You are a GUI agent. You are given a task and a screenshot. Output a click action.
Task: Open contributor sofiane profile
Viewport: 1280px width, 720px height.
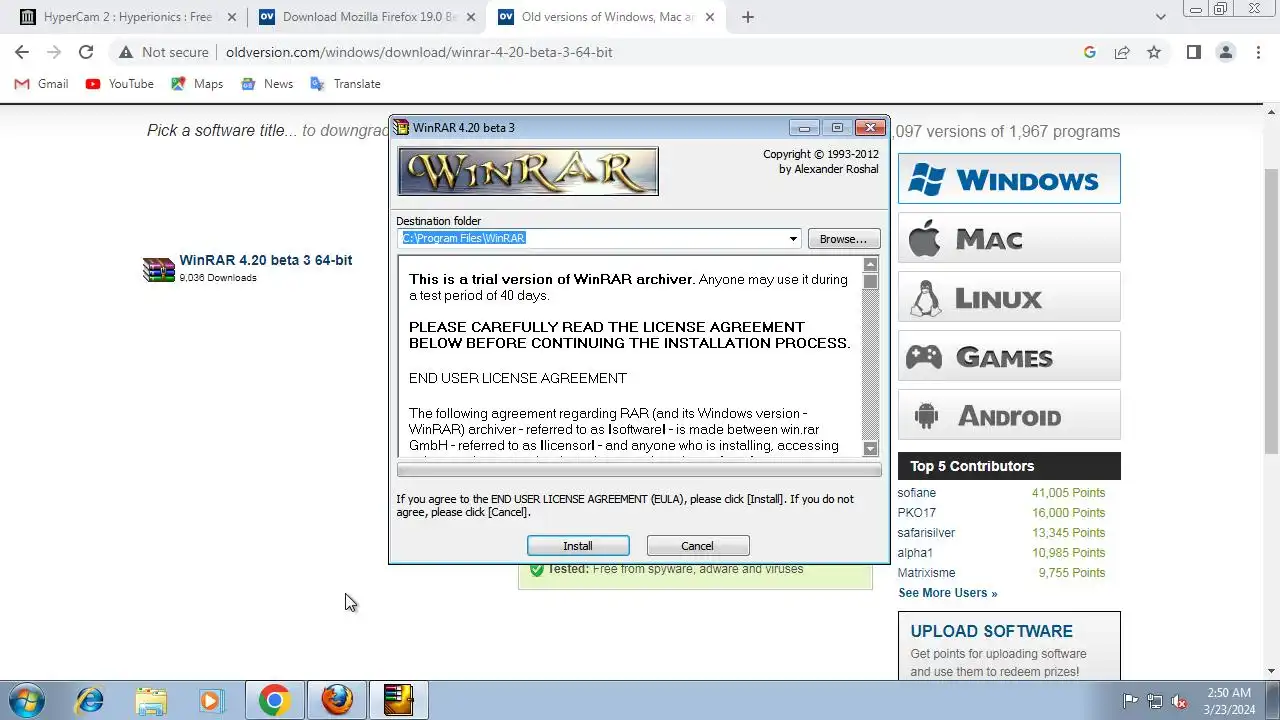(x=917, y=493)
